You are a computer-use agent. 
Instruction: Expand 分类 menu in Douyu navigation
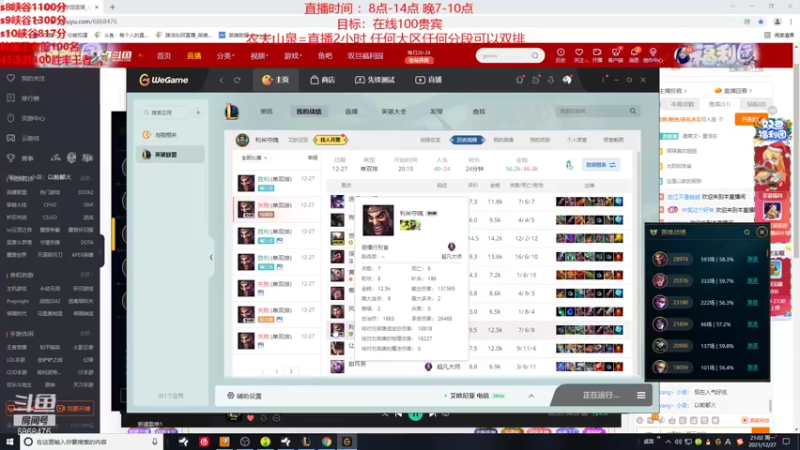(x=226, y=56)
